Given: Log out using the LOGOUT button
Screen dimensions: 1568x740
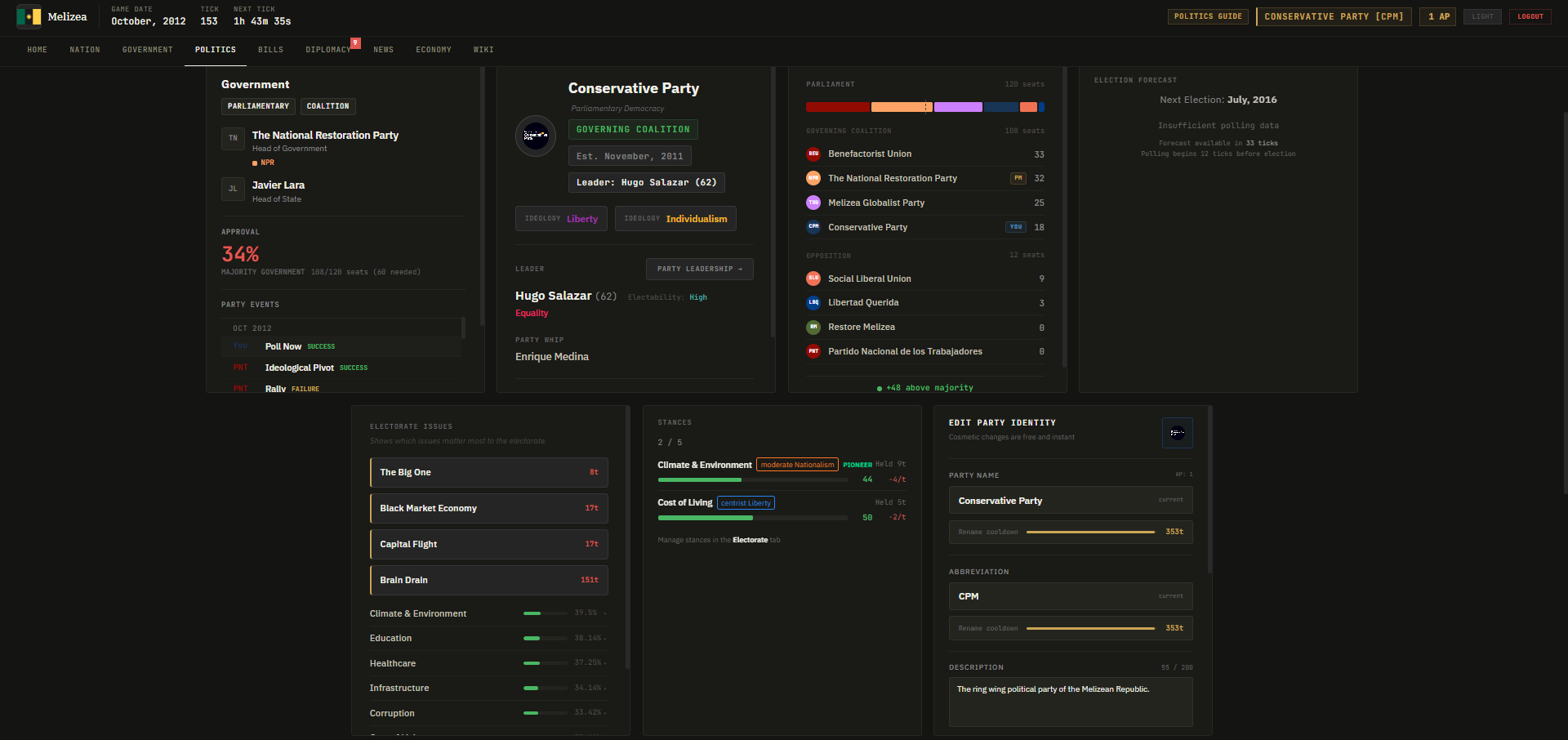Looking at the screenshot, I should (x=1530, y=16).
